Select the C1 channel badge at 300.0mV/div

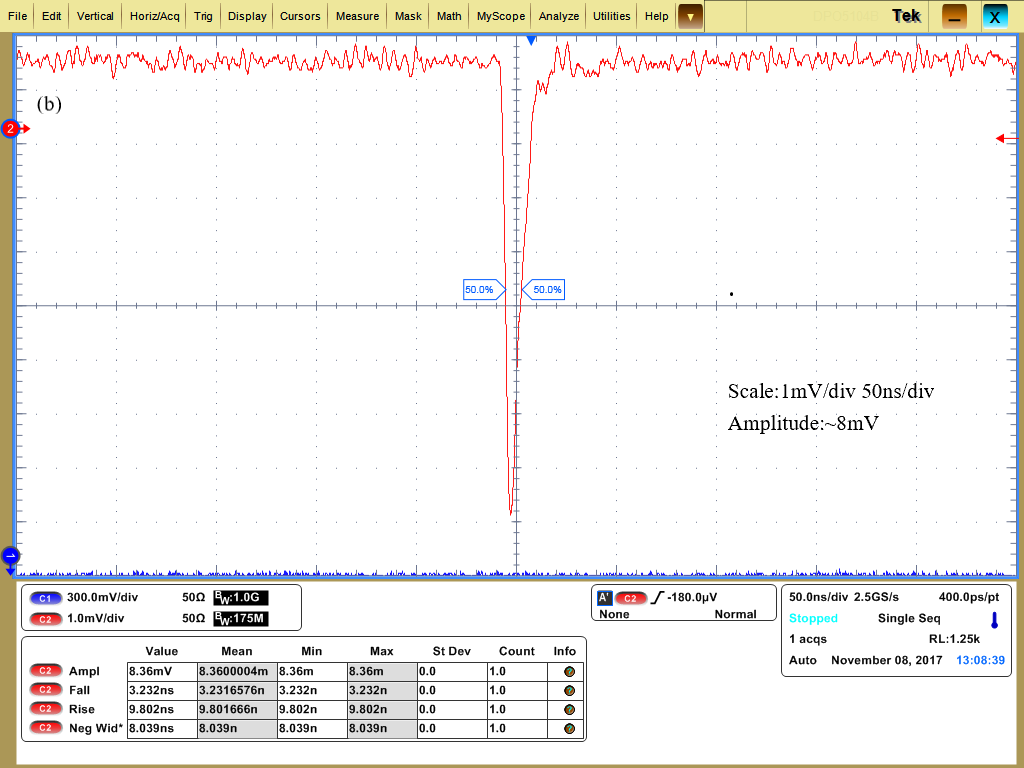click(x=45, y=598)
